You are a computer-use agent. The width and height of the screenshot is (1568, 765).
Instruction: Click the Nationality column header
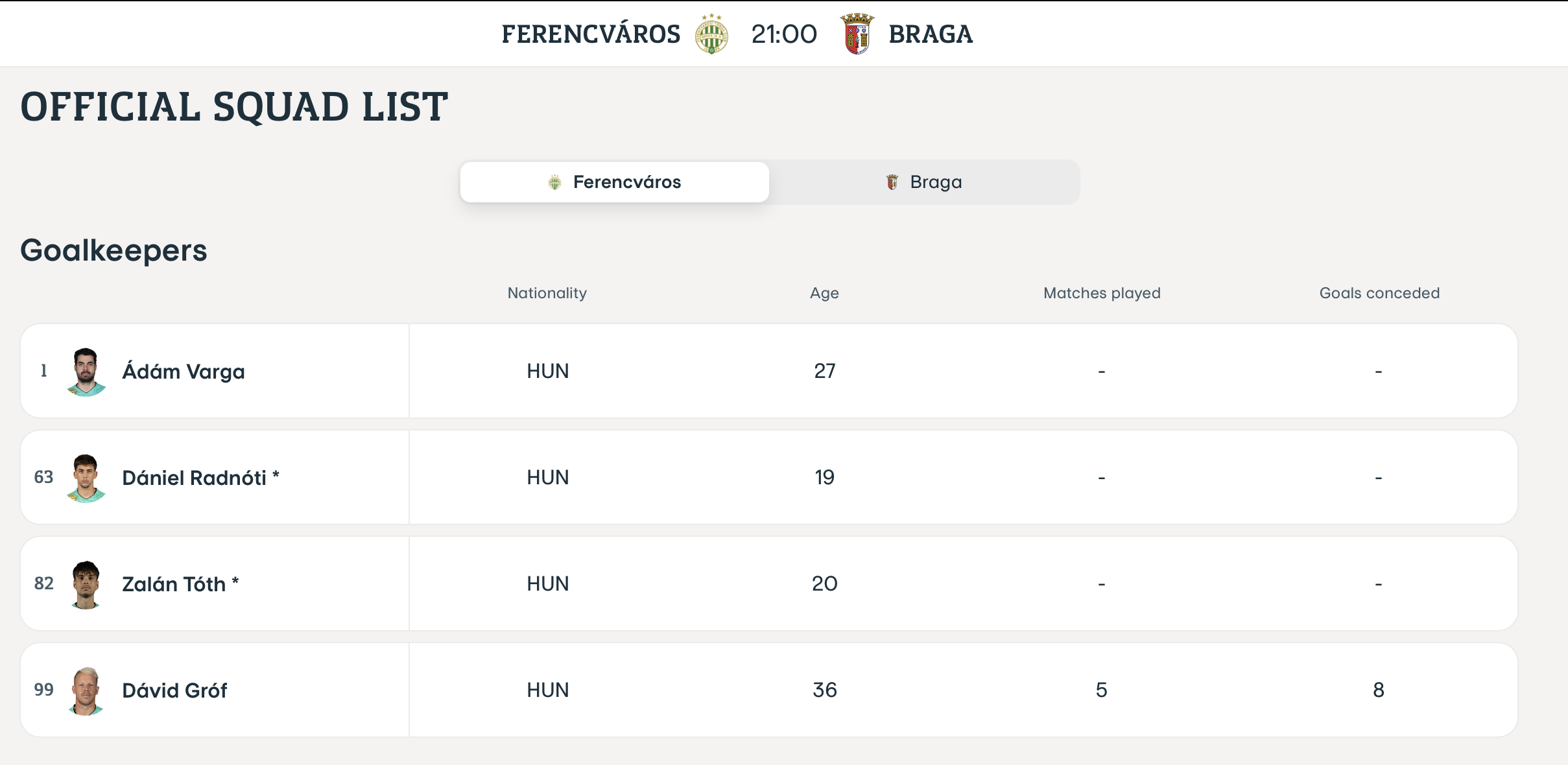[547, 293]
